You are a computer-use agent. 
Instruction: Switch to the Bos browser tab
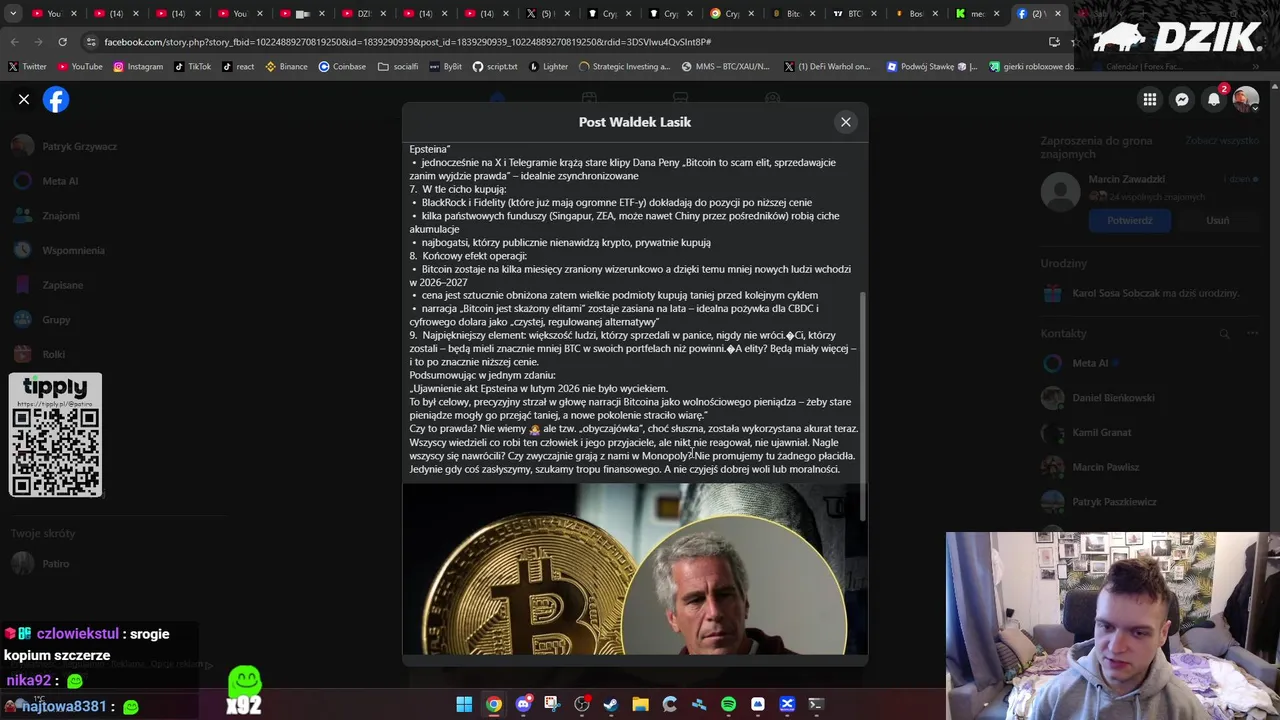click(909, 14)
